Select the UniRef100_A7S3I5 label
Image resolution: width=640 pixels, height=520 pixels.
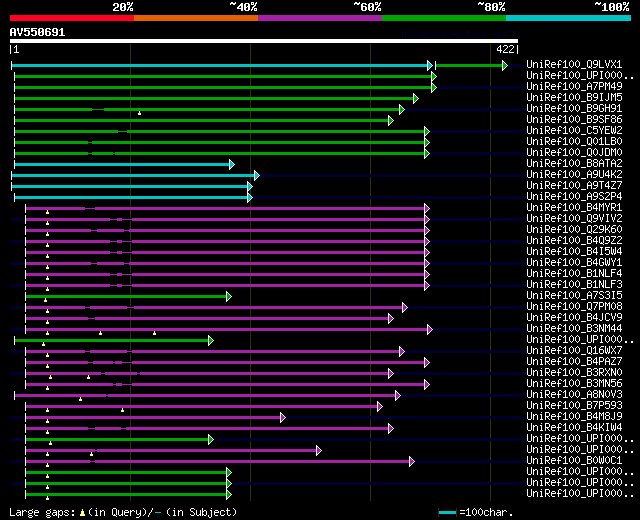[574, 296]
